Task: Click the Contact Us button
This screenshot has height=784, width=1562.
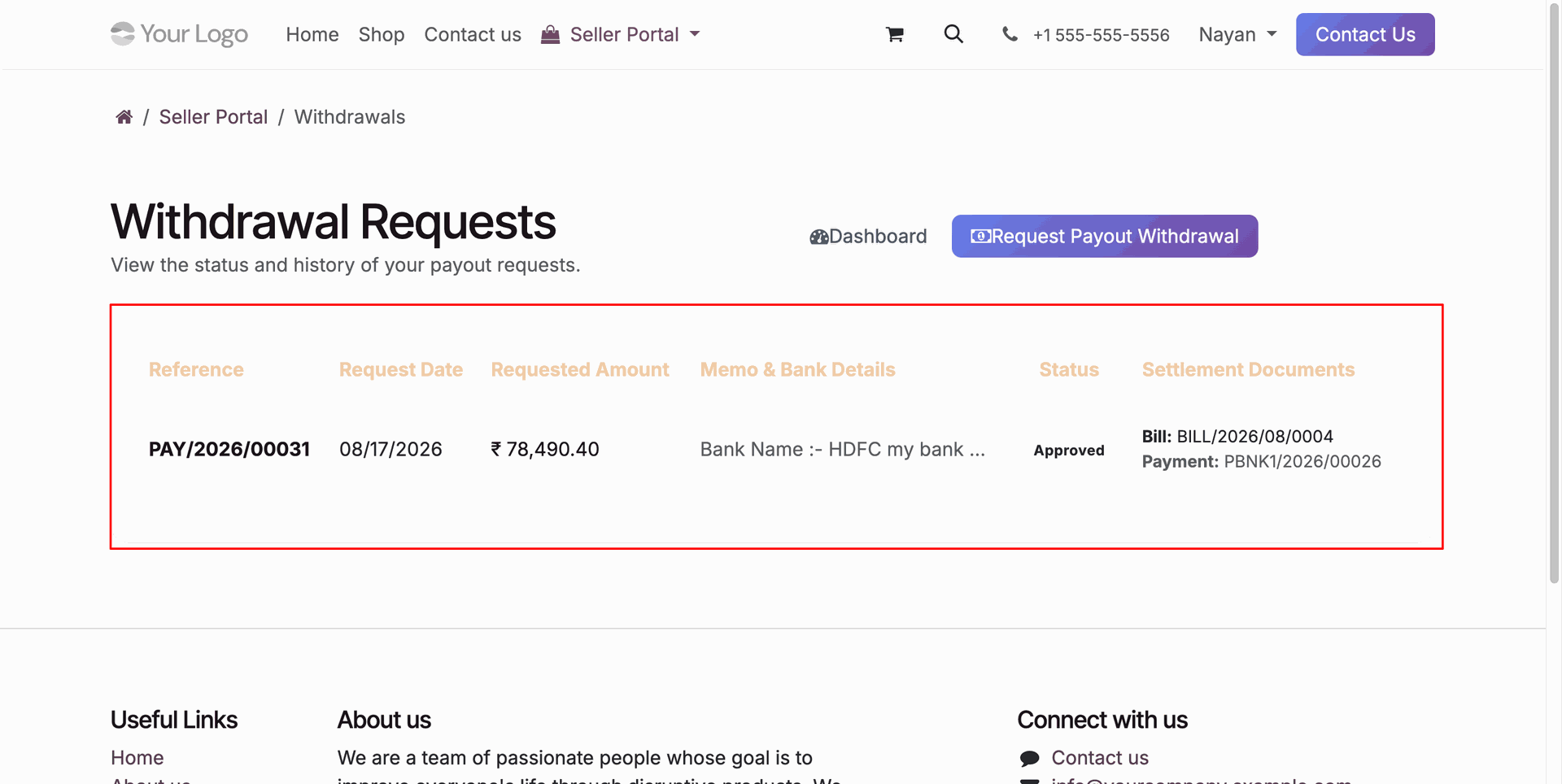Action: click(1365, 34)
